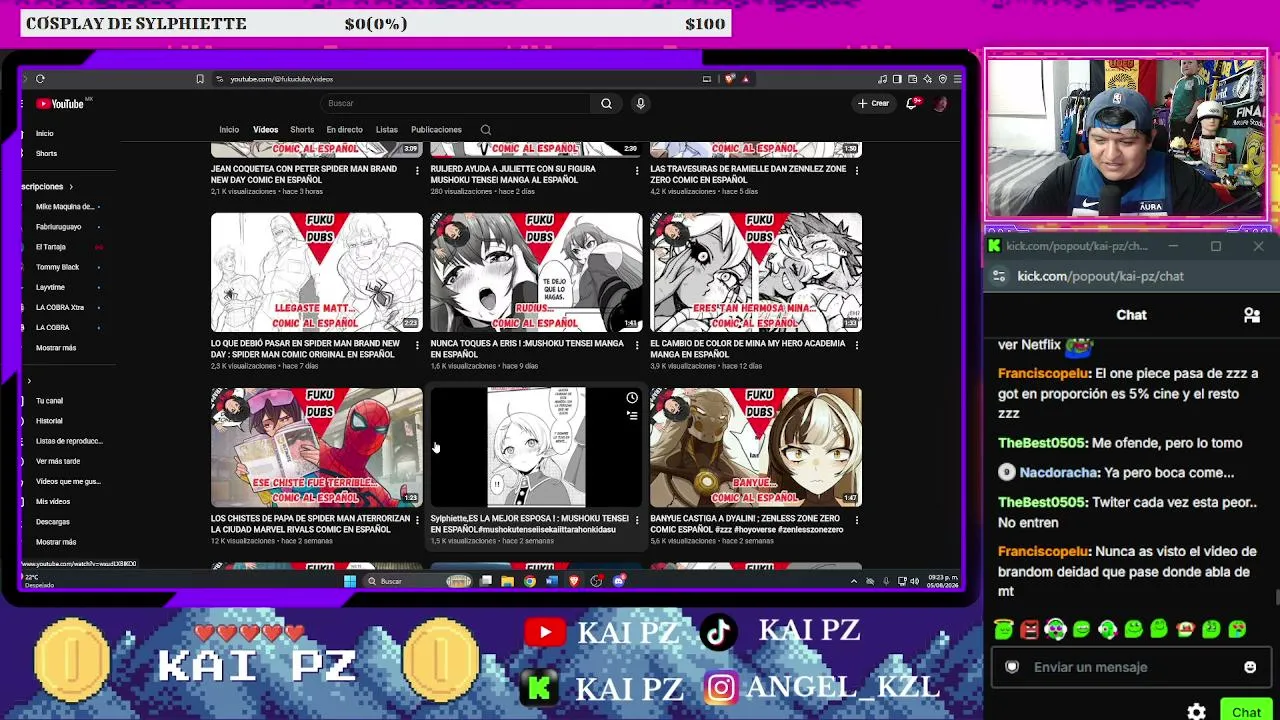Switch to the Publicaciones tab
Screen dimensions: 1280x720
click(436, 129)
